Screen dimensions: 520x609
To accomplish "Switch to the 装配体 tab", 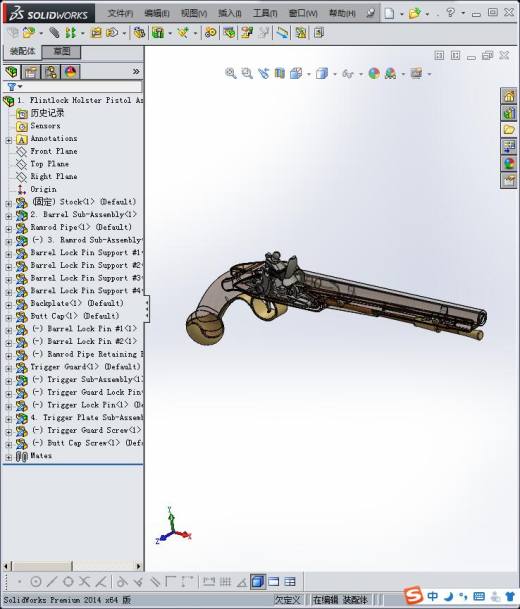I will pyautogui.click(x=22, y=51).
